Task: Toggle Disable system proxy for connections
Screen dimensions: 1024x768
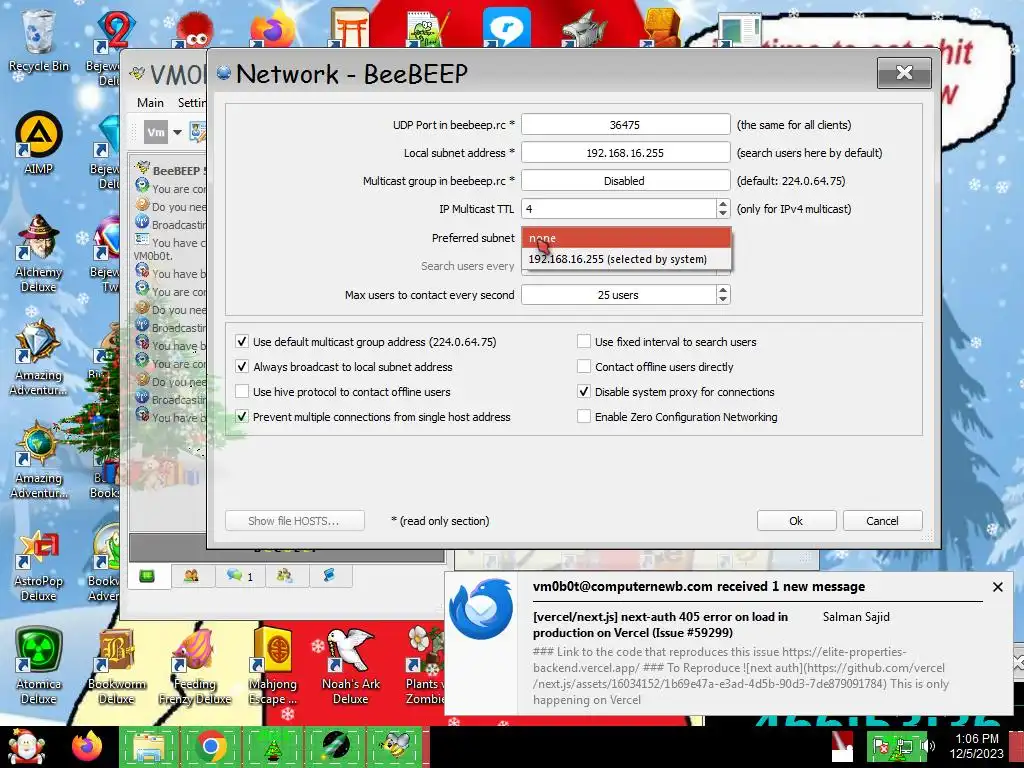Action: point(584,392)
